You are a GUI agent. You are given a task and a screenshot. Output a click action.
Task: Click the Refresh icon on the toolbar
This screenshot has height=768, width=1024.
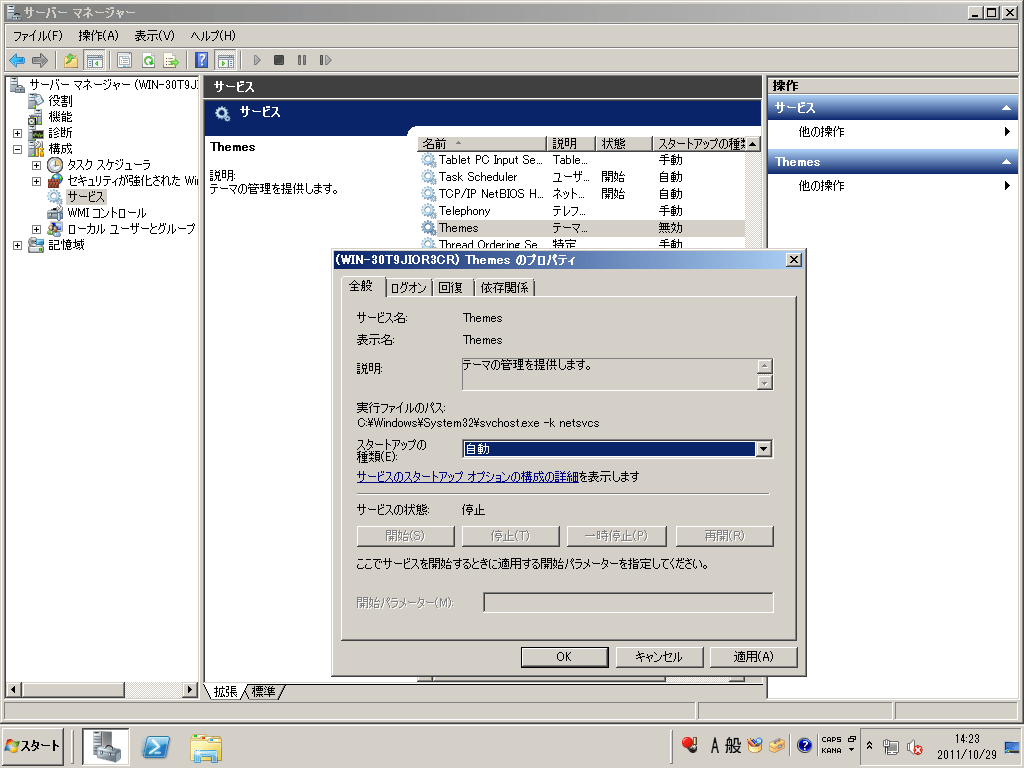tap(149, 60)
